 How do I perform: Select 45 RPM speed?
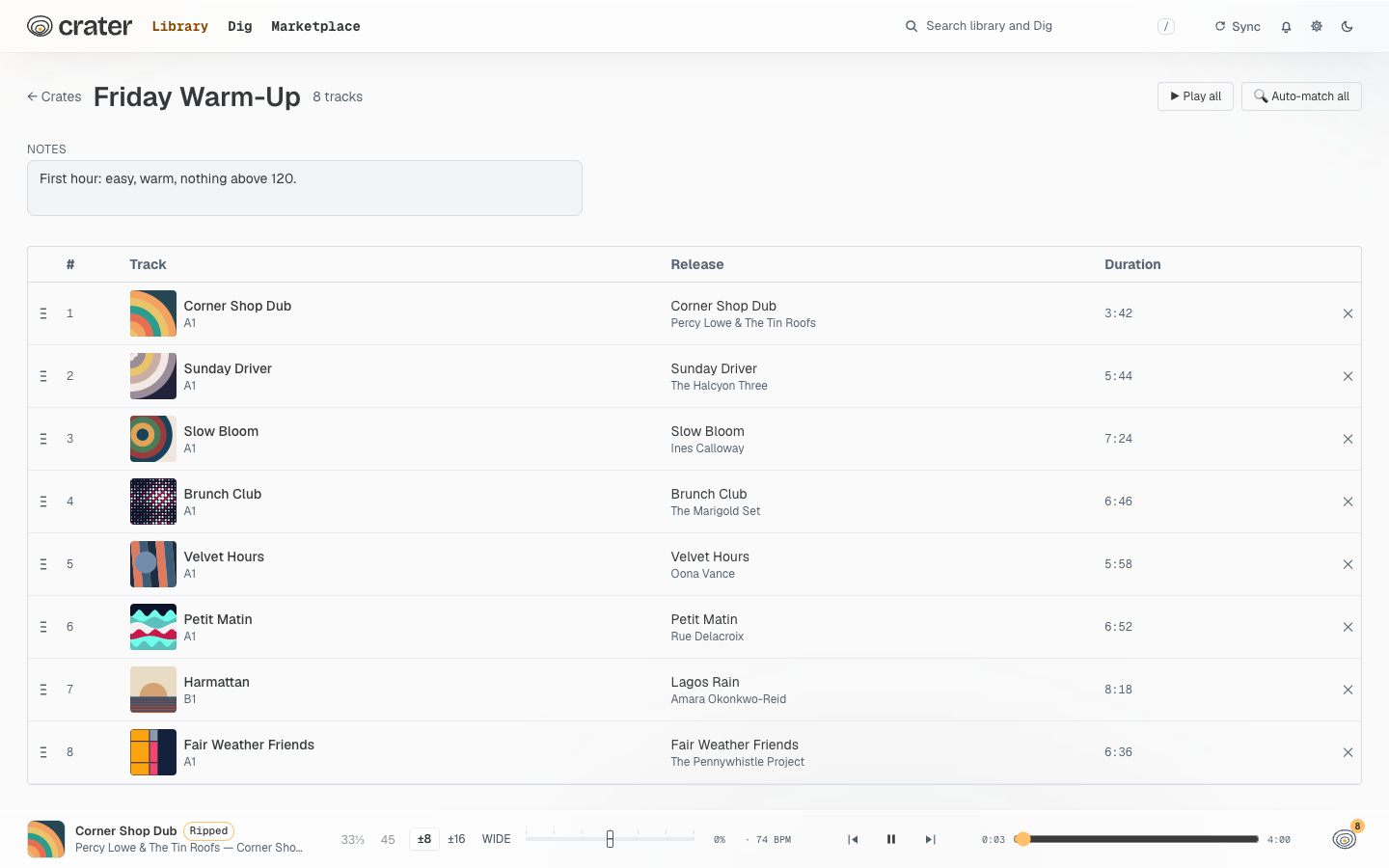pos(388,839)
